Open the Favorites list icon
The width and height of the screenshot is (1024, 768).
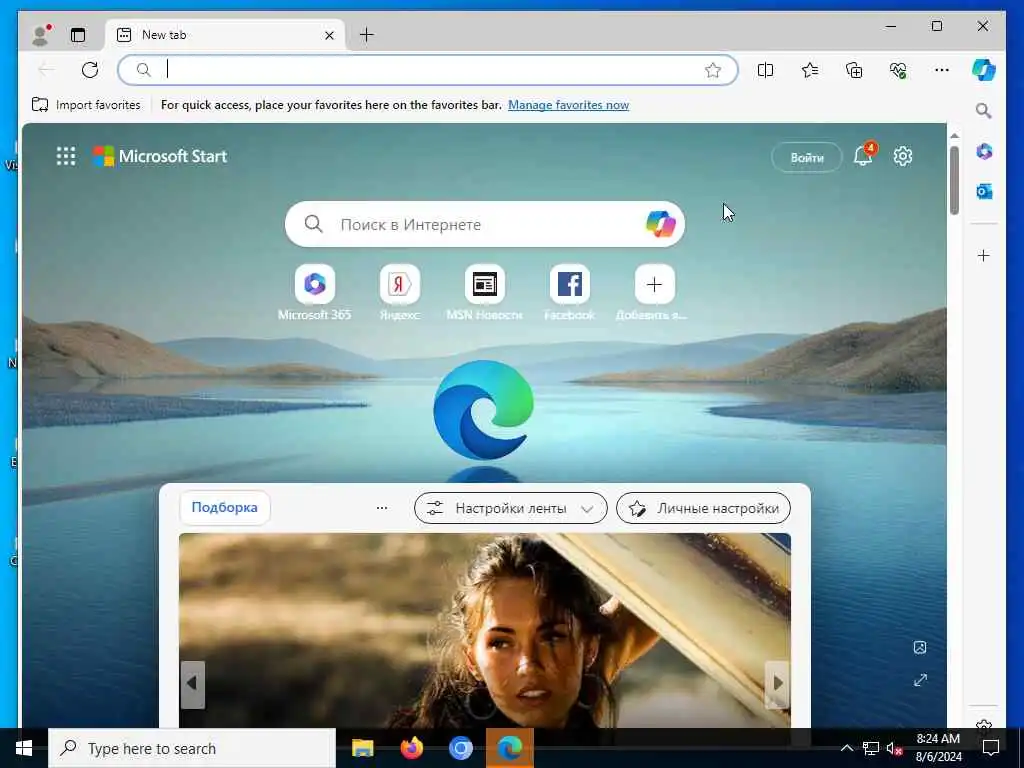(810, 70)
